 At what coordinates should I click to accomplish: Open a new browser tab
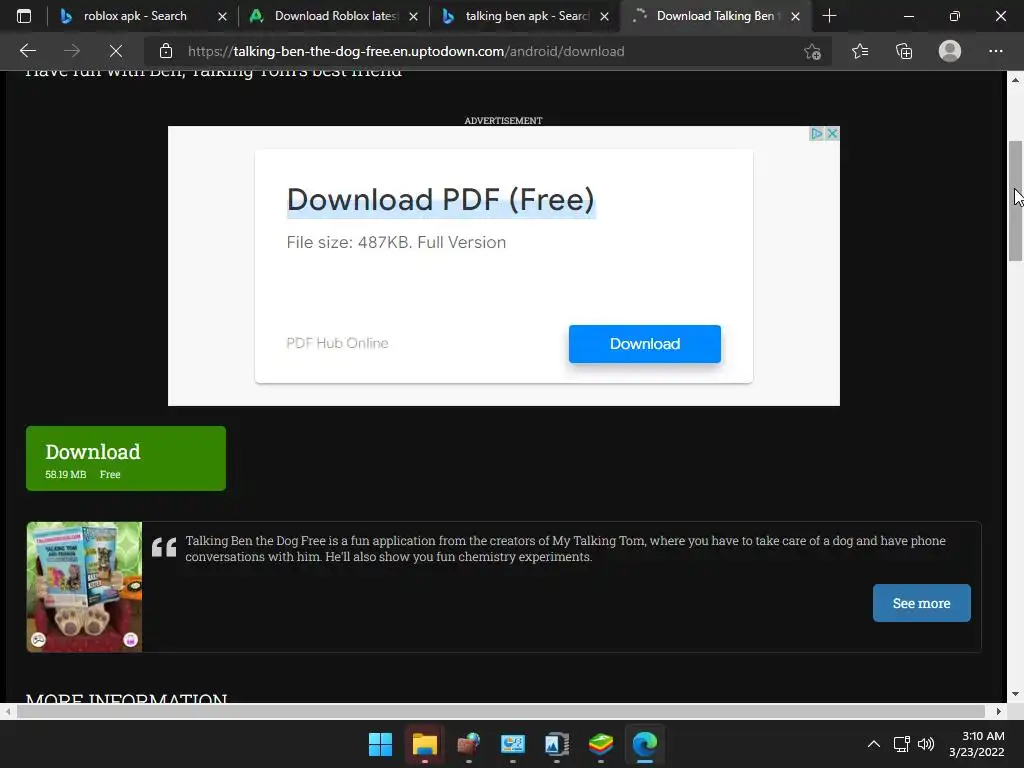(x=829, y=16)
